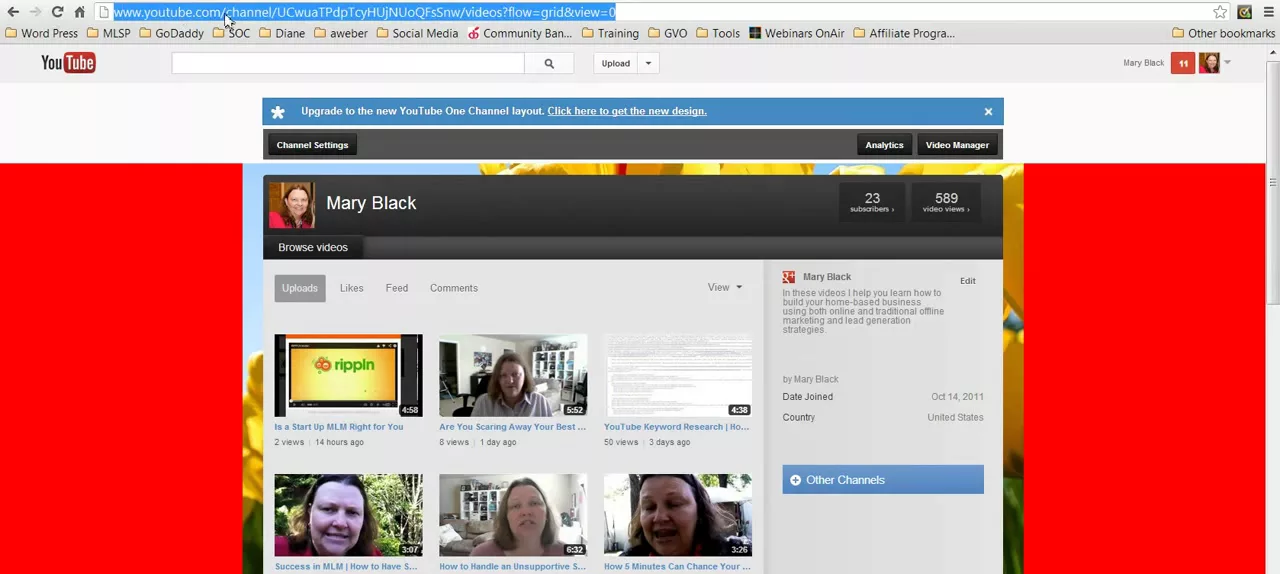Click the browser address bar URL

(365, 12)
